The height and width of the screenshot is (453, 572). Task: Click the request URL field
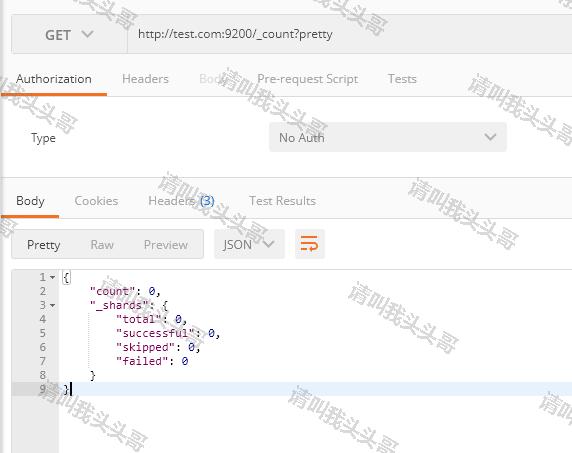(x=349, y=34)
